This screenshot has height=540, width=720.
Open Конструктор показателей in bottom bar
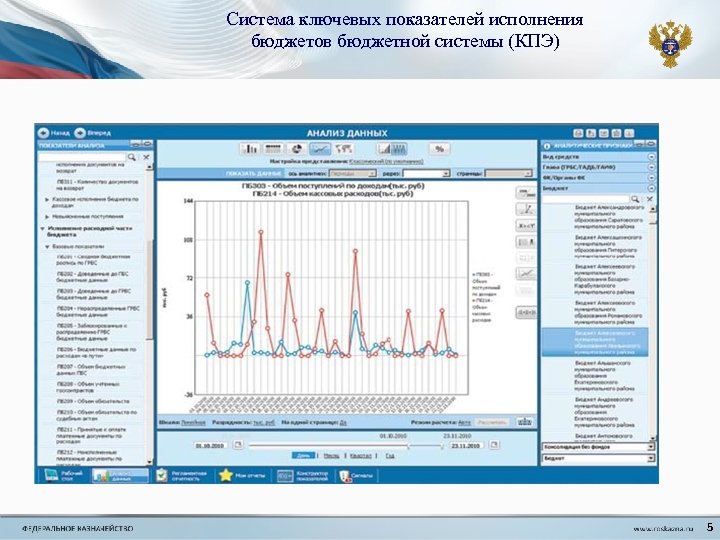[303, 476]
